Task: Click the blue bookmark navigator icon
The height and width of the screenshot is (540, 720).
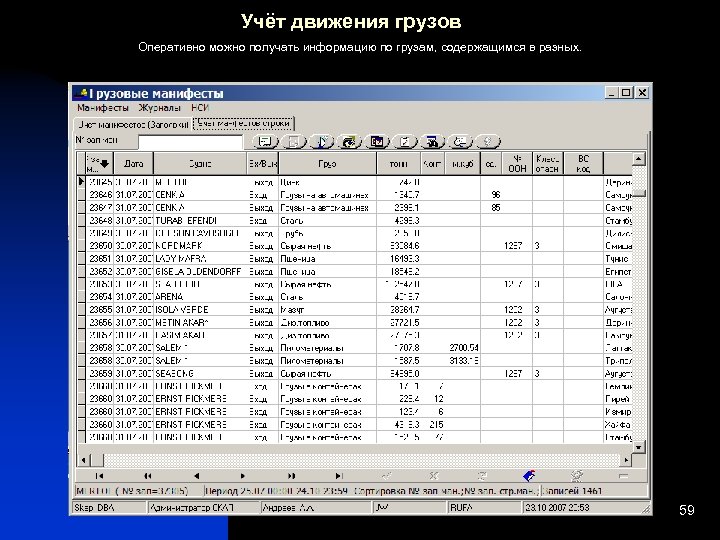Action: coord(529,476)
